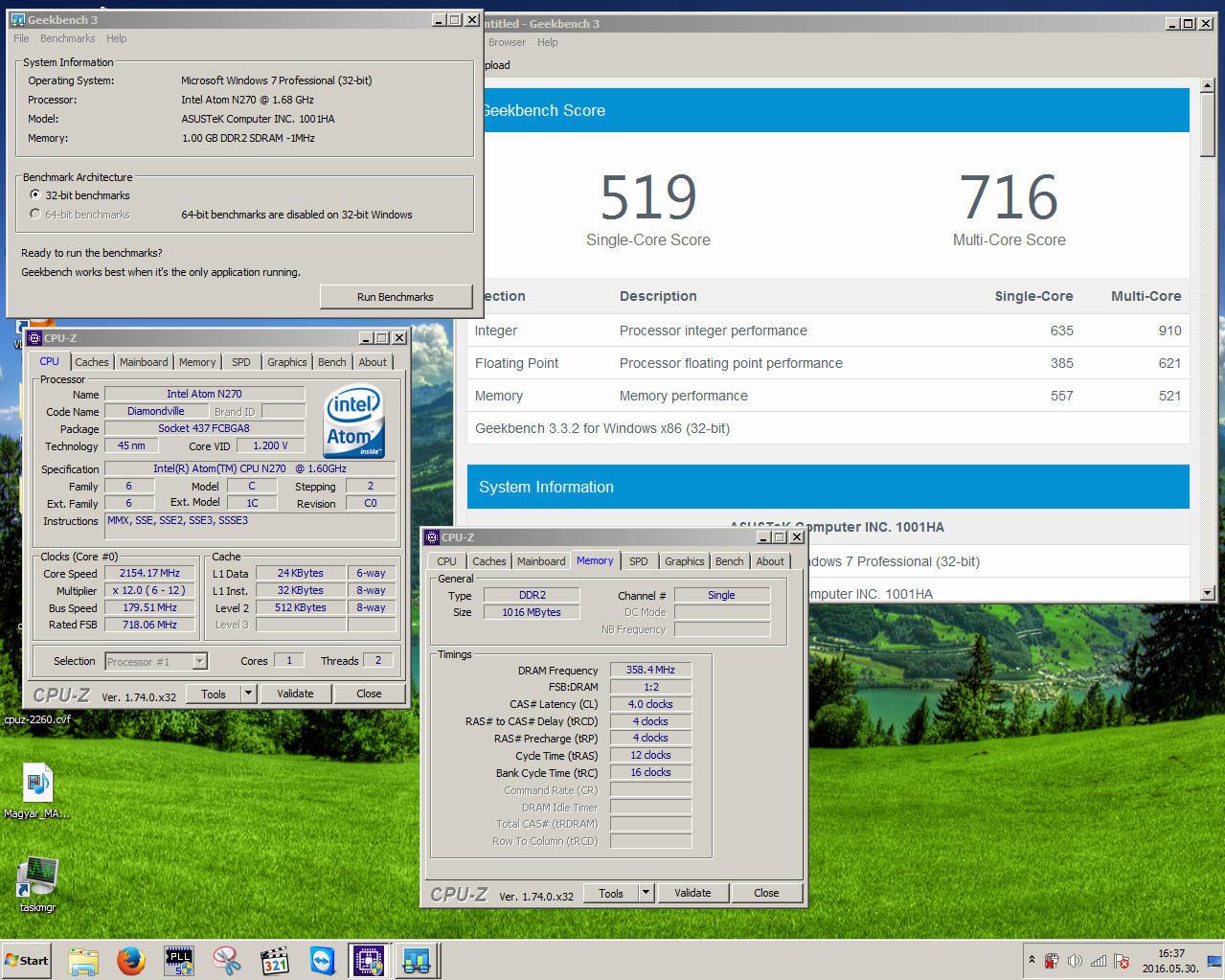Viewport: 1225px width, 980px height.
Task: Switch to About tab in CPU-Z CPU window
Action: pos(374,362)
